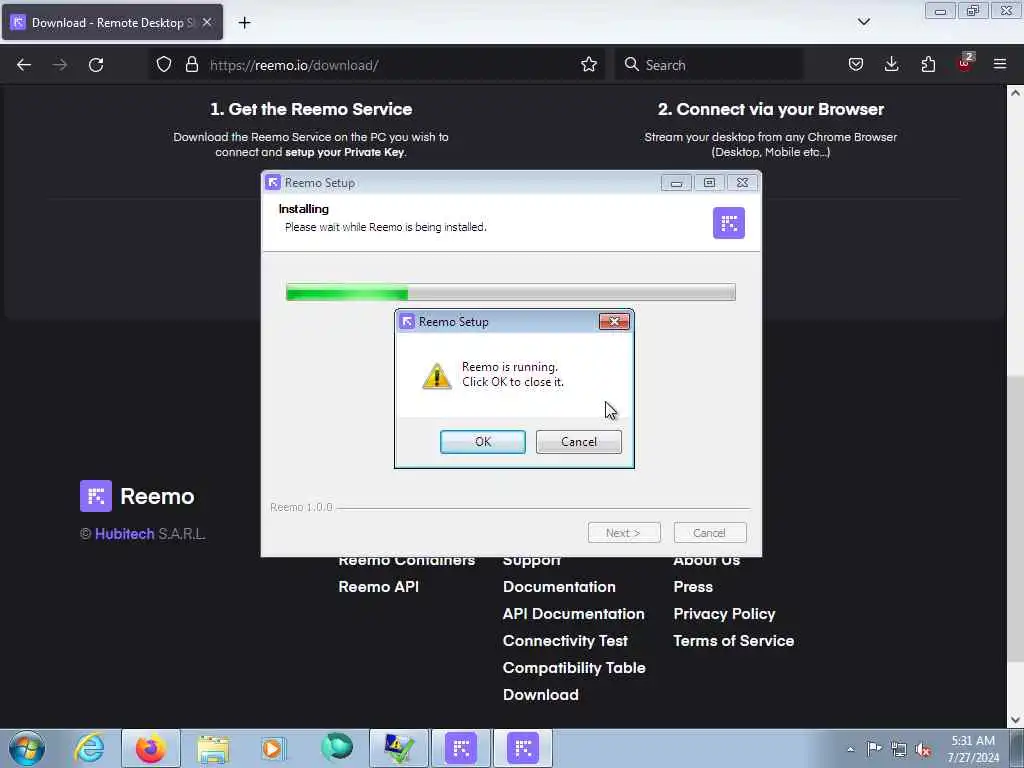Screen dimensions: 1024x768
Task: Expand the list all tabs chevron
Action: tap(863, 22)
